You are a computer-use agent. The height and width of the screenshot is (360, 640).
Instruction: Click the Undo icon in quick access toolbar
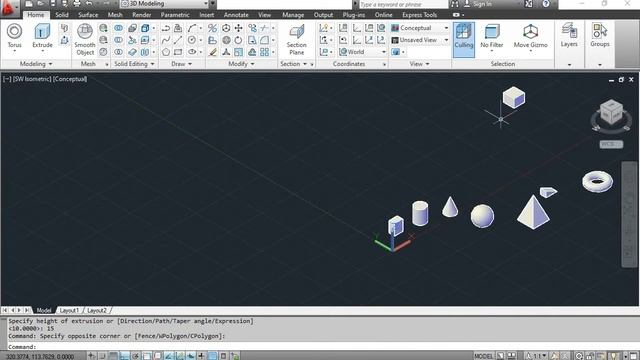pyautogui.click(x=89, y=4)
